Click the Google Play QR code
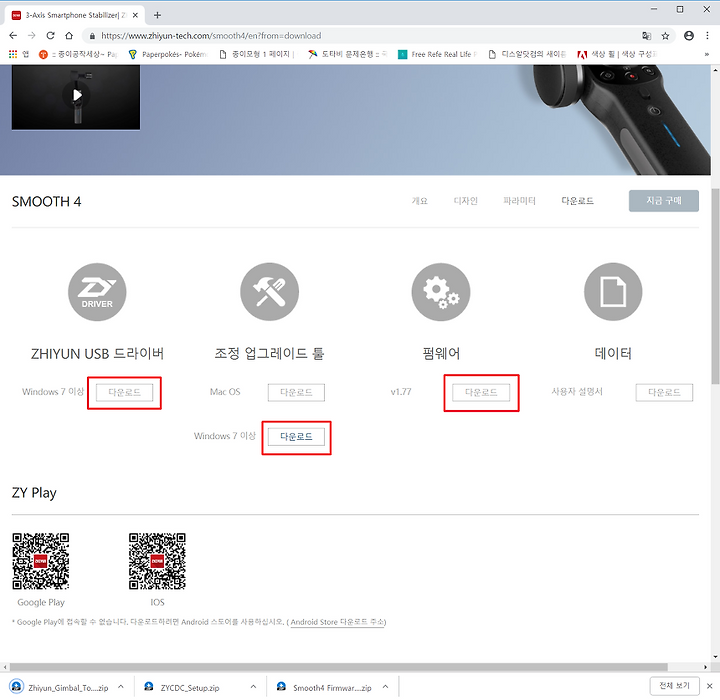The image size is (720, 700). pyautogui.click(x=41, y=561)
